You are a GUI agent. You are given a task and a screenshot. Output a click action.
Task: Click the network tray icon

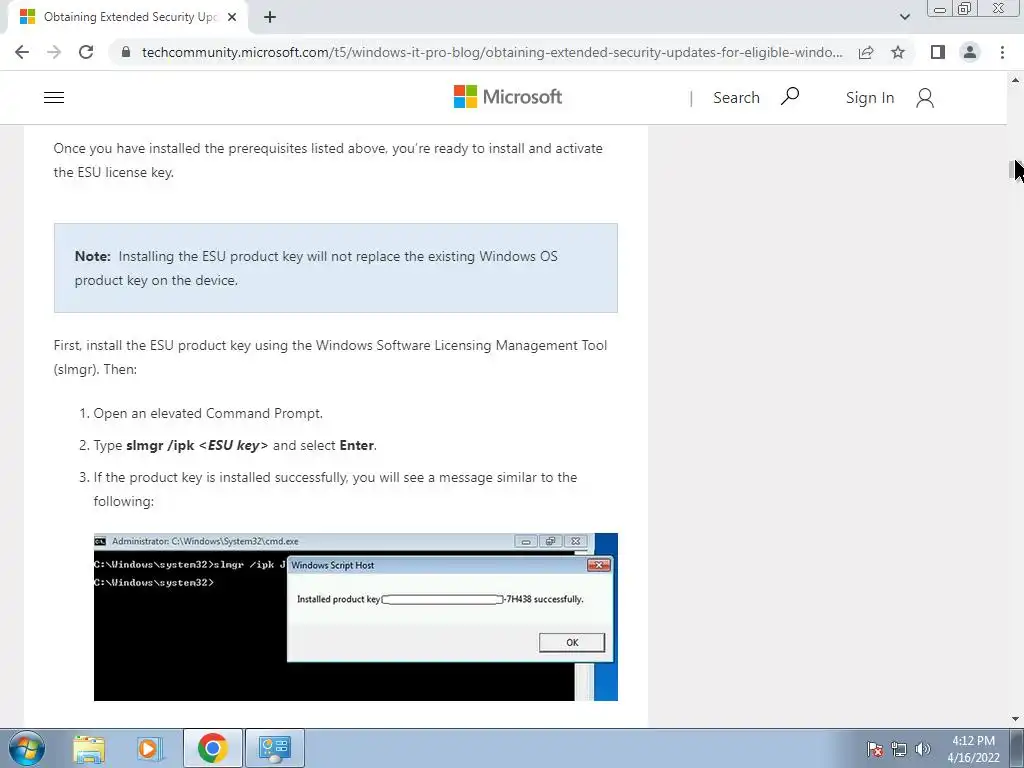pos(899,749)
